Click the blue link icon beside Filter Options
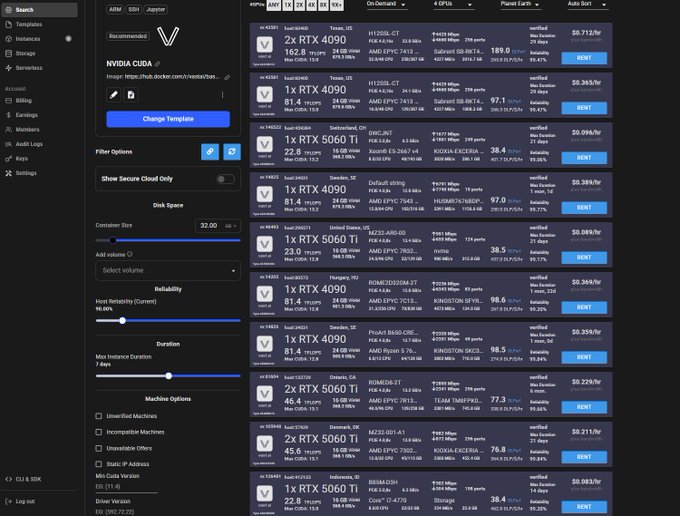 (x=210, y=151)
